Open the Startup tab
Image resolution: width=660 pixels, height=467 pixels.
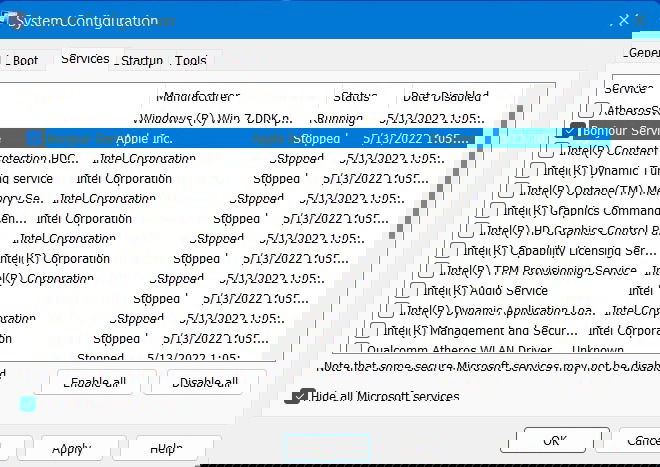coord(141,61)
